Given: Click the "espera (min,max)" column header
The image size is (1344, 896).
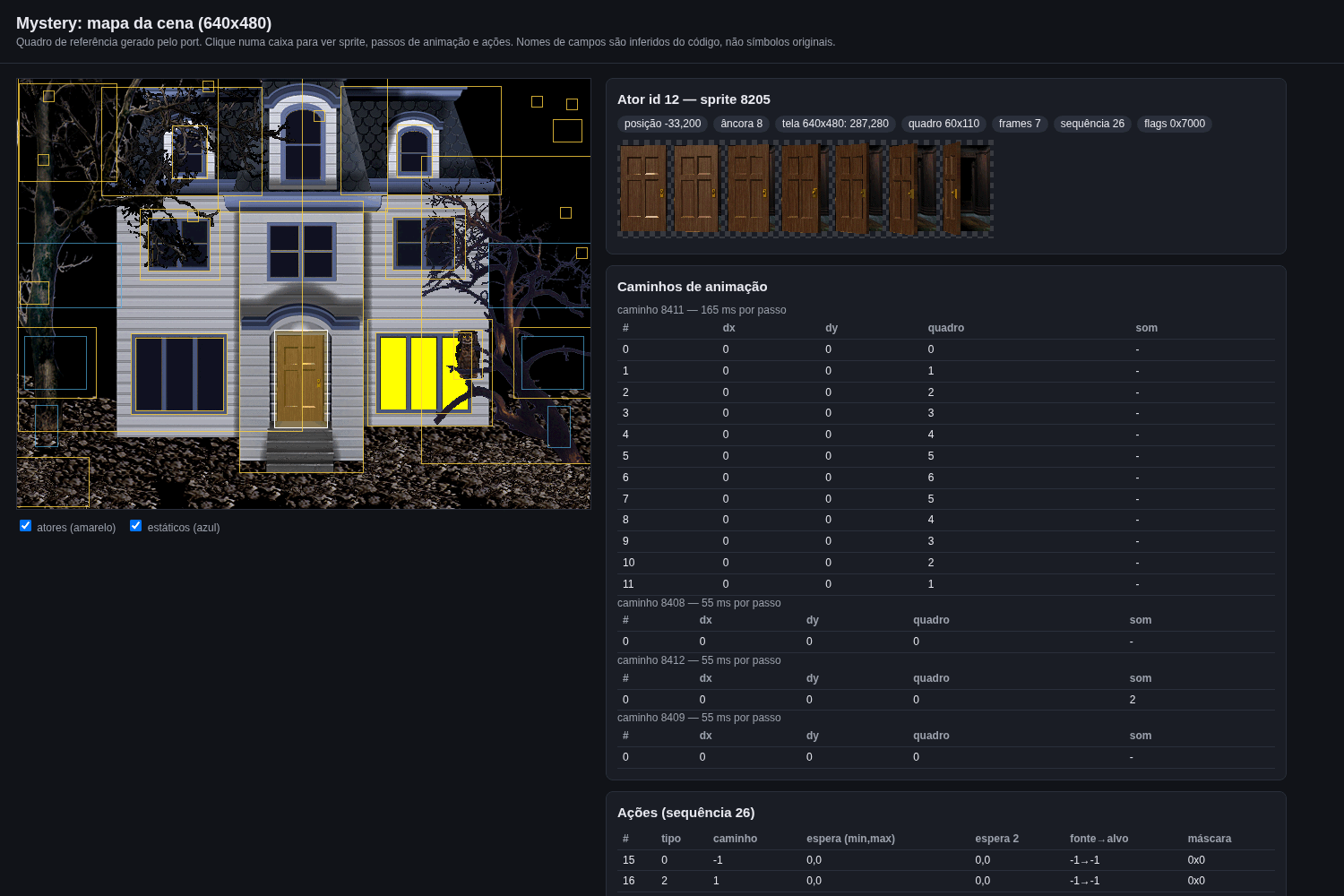Looking at the screenshot, I should 850,839.
